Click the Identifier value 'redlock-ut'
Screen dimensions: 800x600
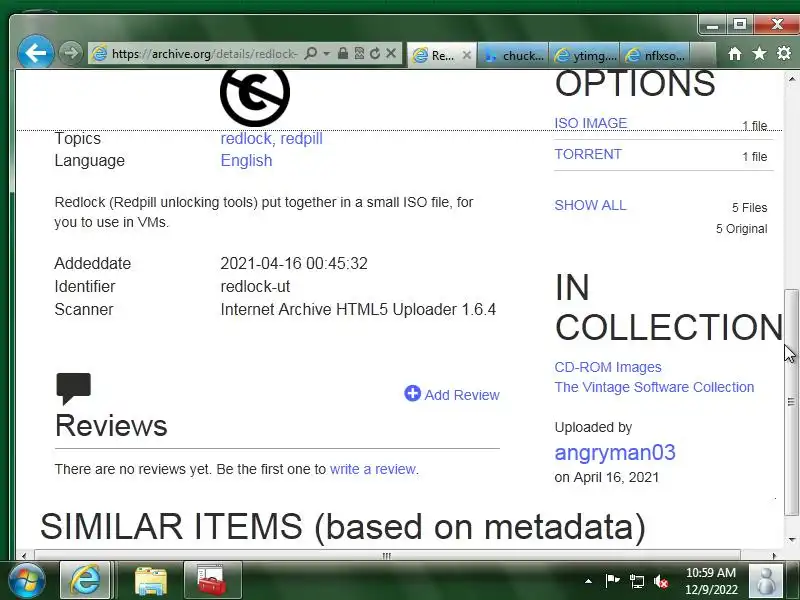[x=255, y=286]
